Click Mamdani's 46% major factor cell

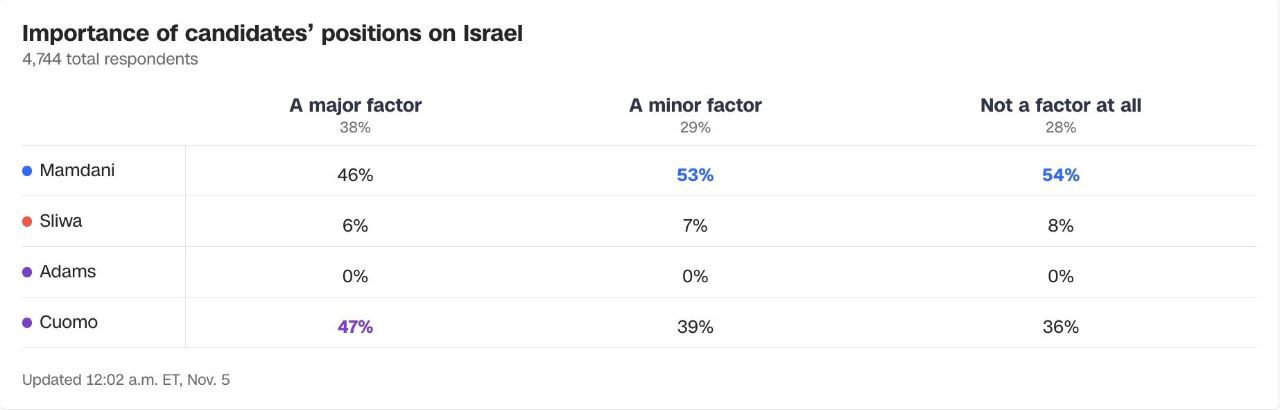(355, 175)
